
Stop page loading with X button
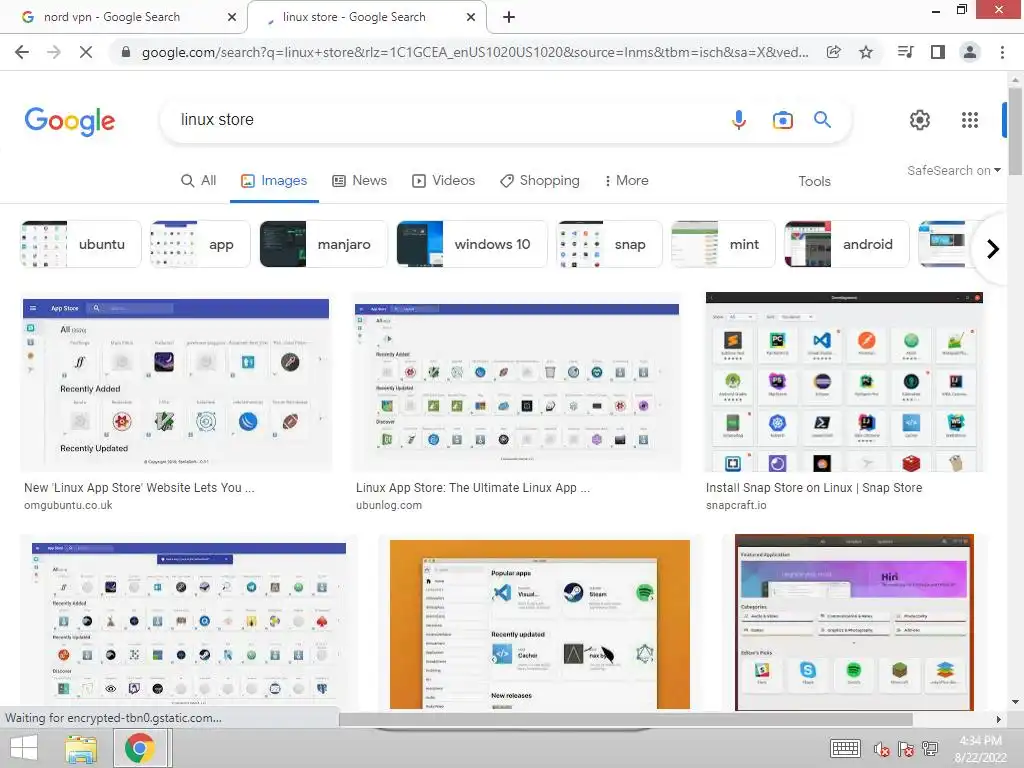[x=86, y=52]
